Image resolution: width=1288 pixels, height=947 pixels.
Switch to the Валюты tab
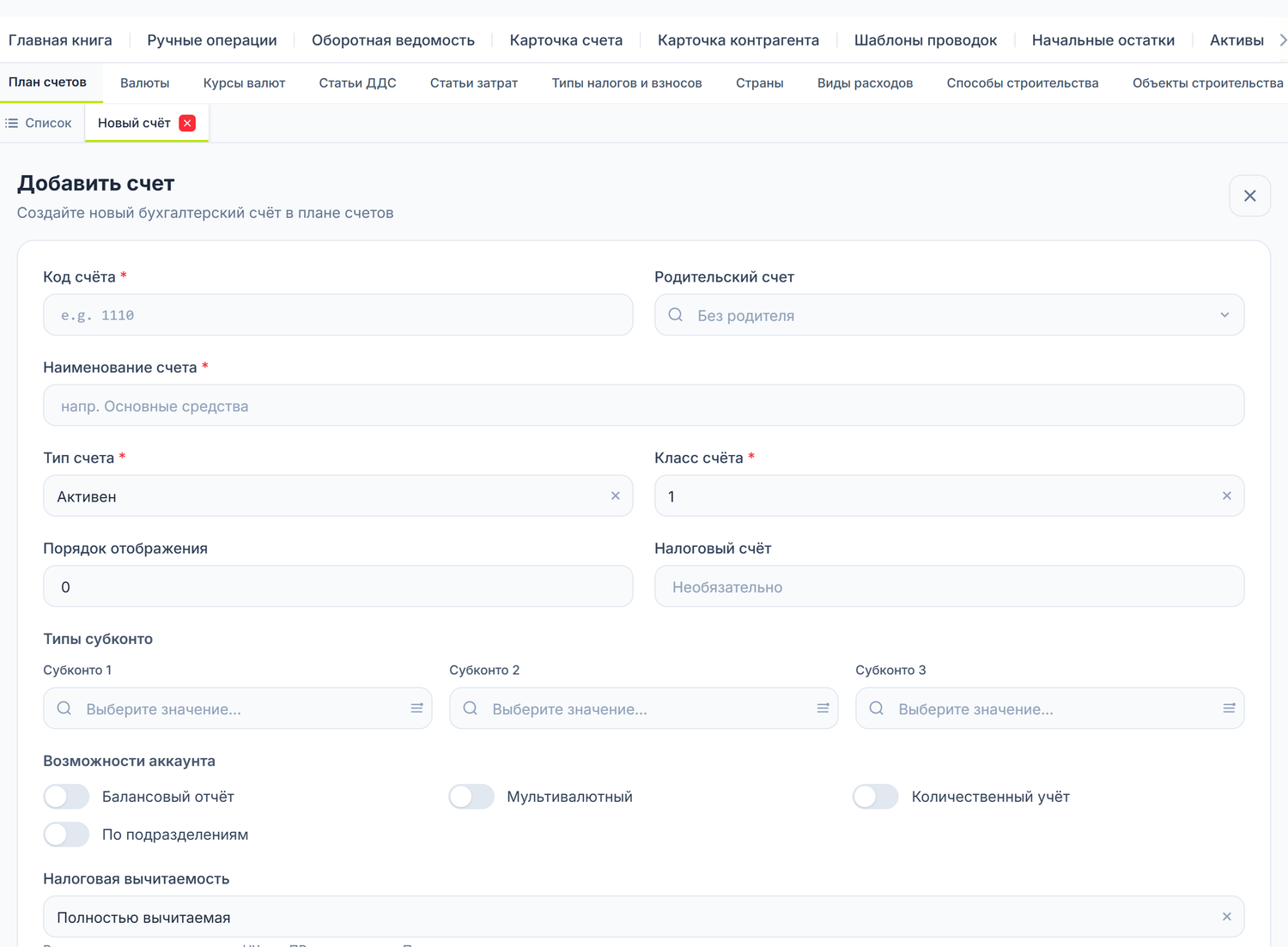(x=144, y=83)
